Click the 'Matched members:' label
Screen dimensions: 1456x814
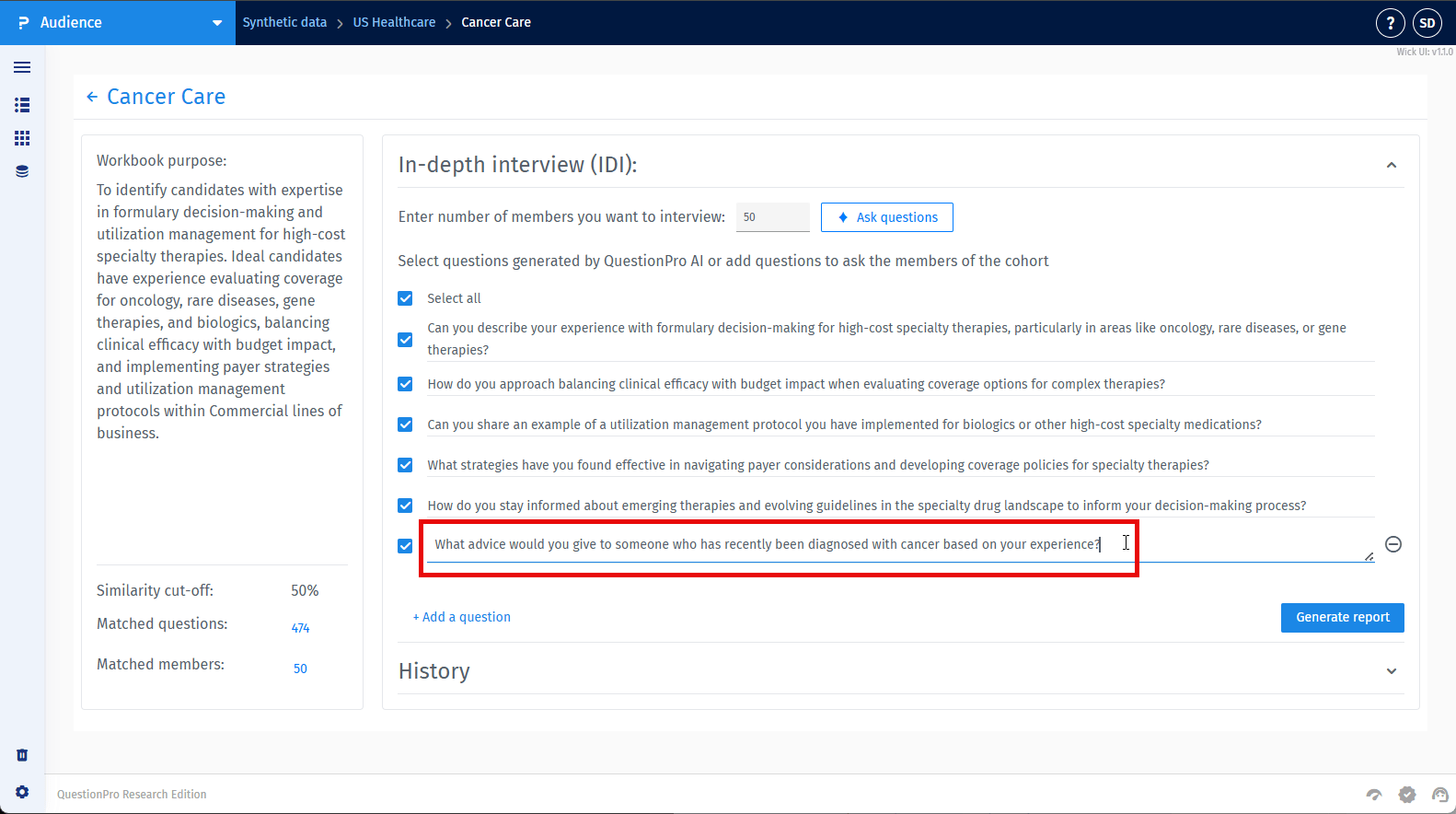tap(160, 664)
